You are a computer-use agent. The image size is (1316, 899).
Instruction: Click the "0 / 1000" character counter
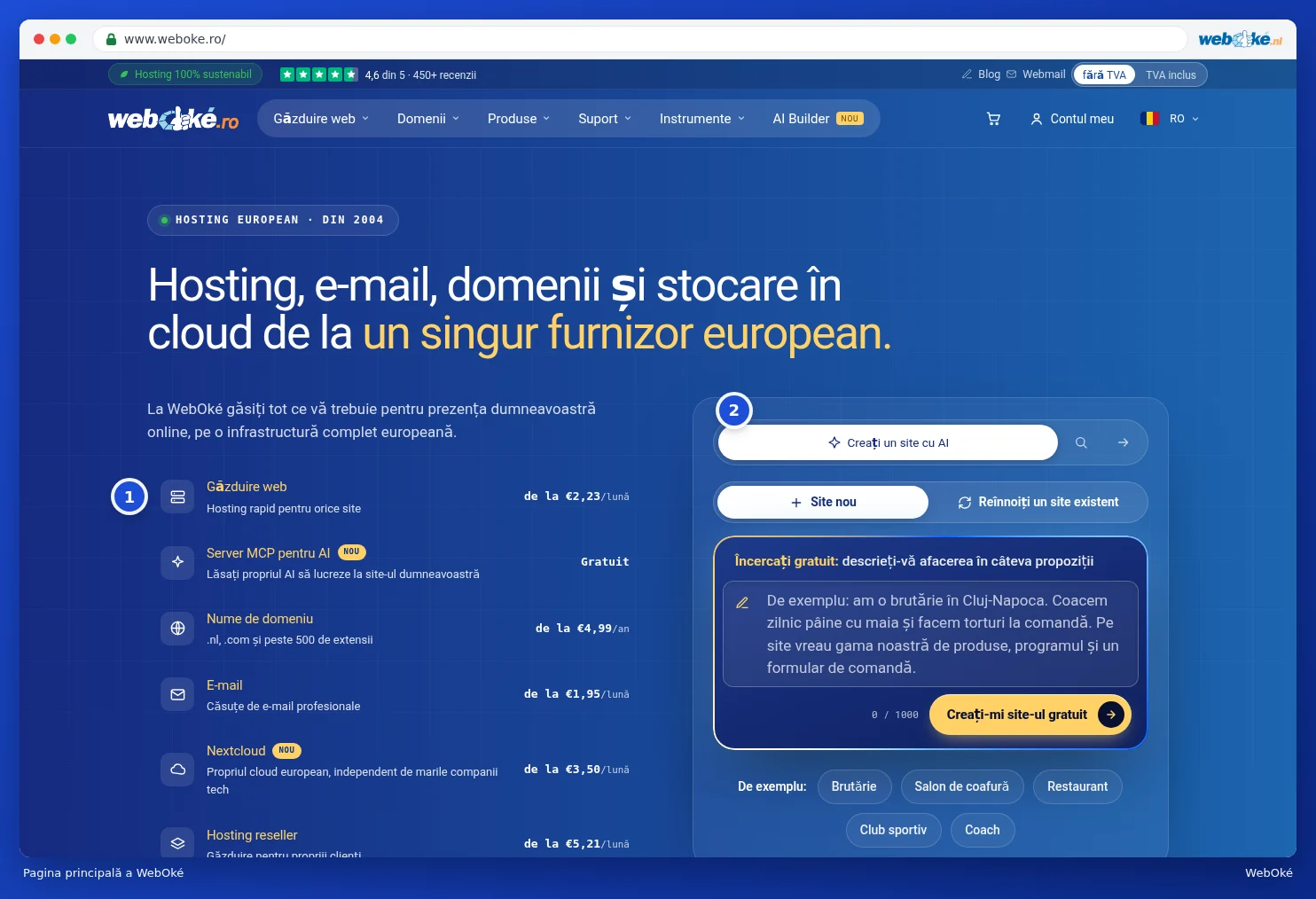point(895,715)
